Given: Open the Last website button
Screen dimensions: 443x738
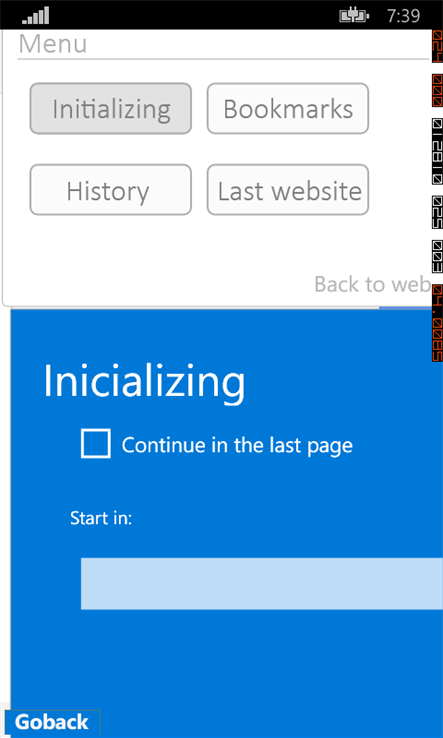Looking at the screenshot, I should tap(288, 190).
